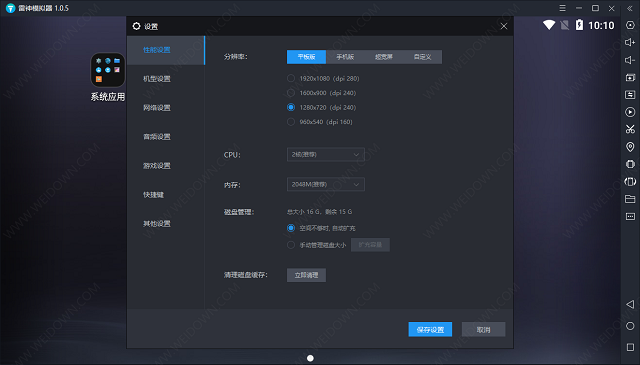Viewport: 640px width, 365px height.
Task: Click the volume down speaker icon
Action: (x=630, y=60)
